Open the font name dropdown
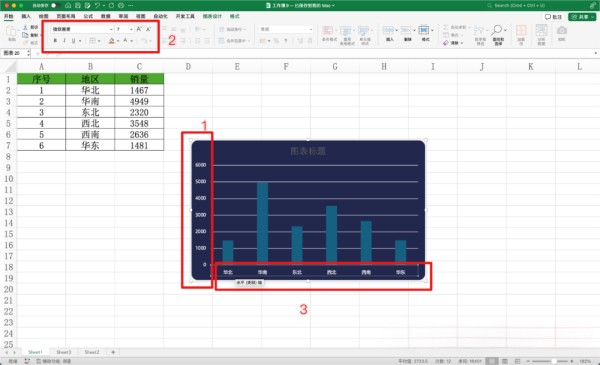The height and width of the screenshot is (365, 600). tap(82, 29)
